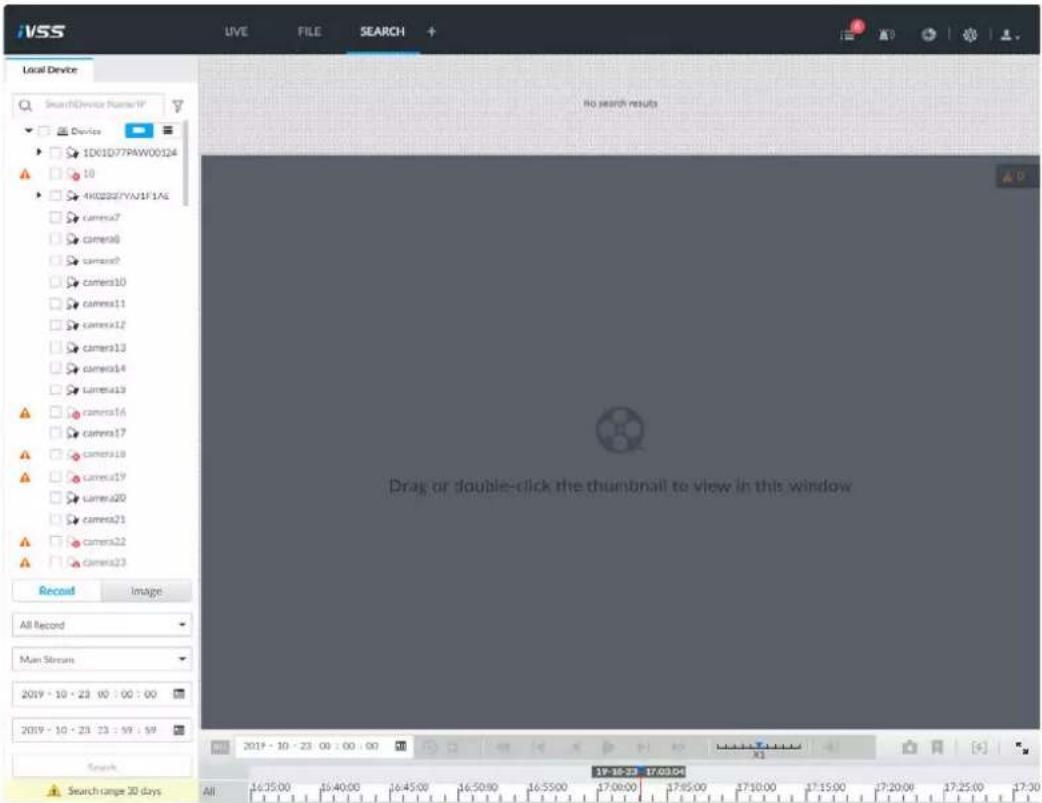Viewport: 1042px width, 803px height.
Task: Collapse the Device tree root
Action: (29, 130)
